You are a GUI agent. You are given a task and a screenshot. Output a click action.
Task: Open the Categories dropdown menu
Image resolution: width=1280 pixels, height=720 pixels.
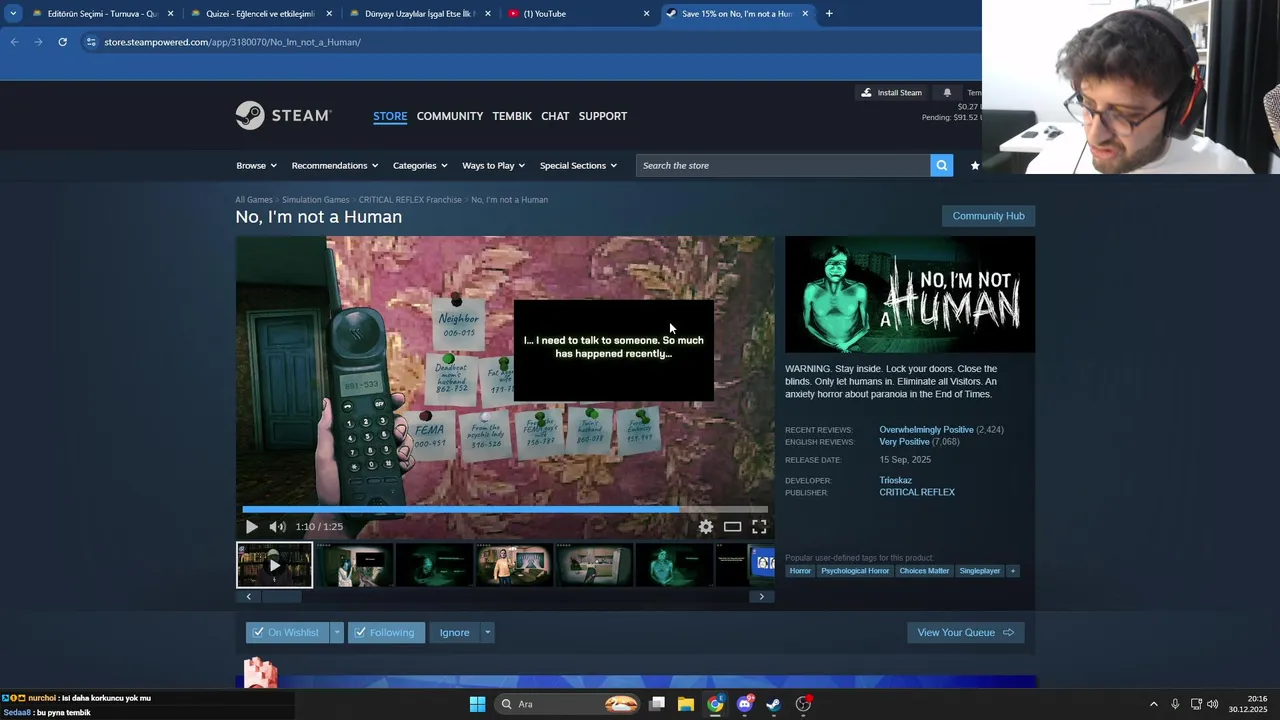click(x=420, y=165)
